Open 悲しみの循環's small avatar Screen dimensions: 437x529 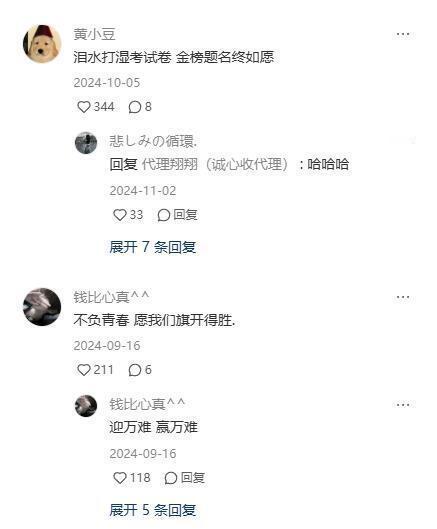tap(86, 143)
